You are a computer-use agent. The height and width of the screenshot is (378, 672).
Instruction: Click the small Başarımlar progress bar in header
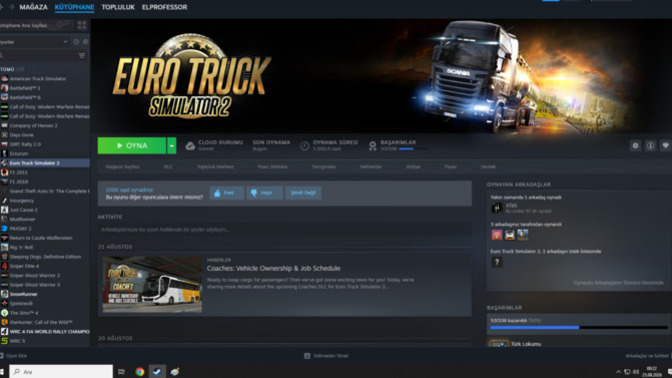pos(413,149)
